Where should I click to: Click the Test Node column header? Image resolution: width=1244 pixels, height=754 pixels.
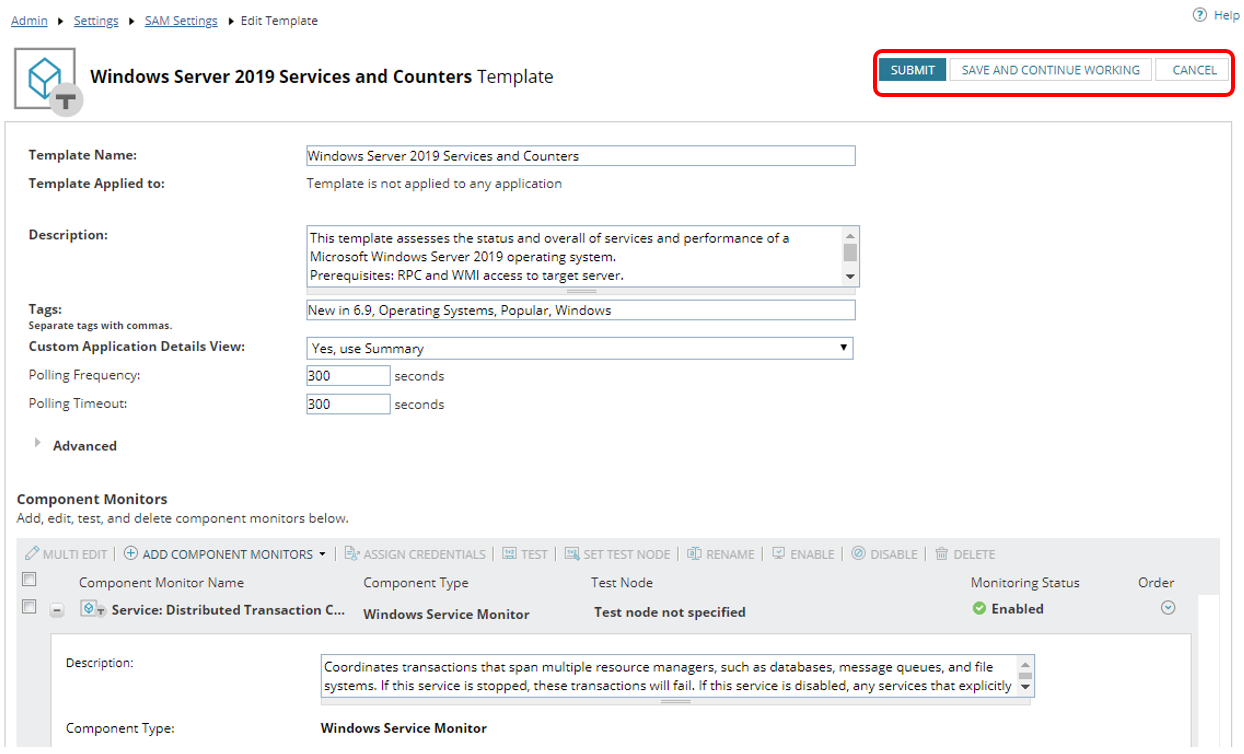(621, 582)
